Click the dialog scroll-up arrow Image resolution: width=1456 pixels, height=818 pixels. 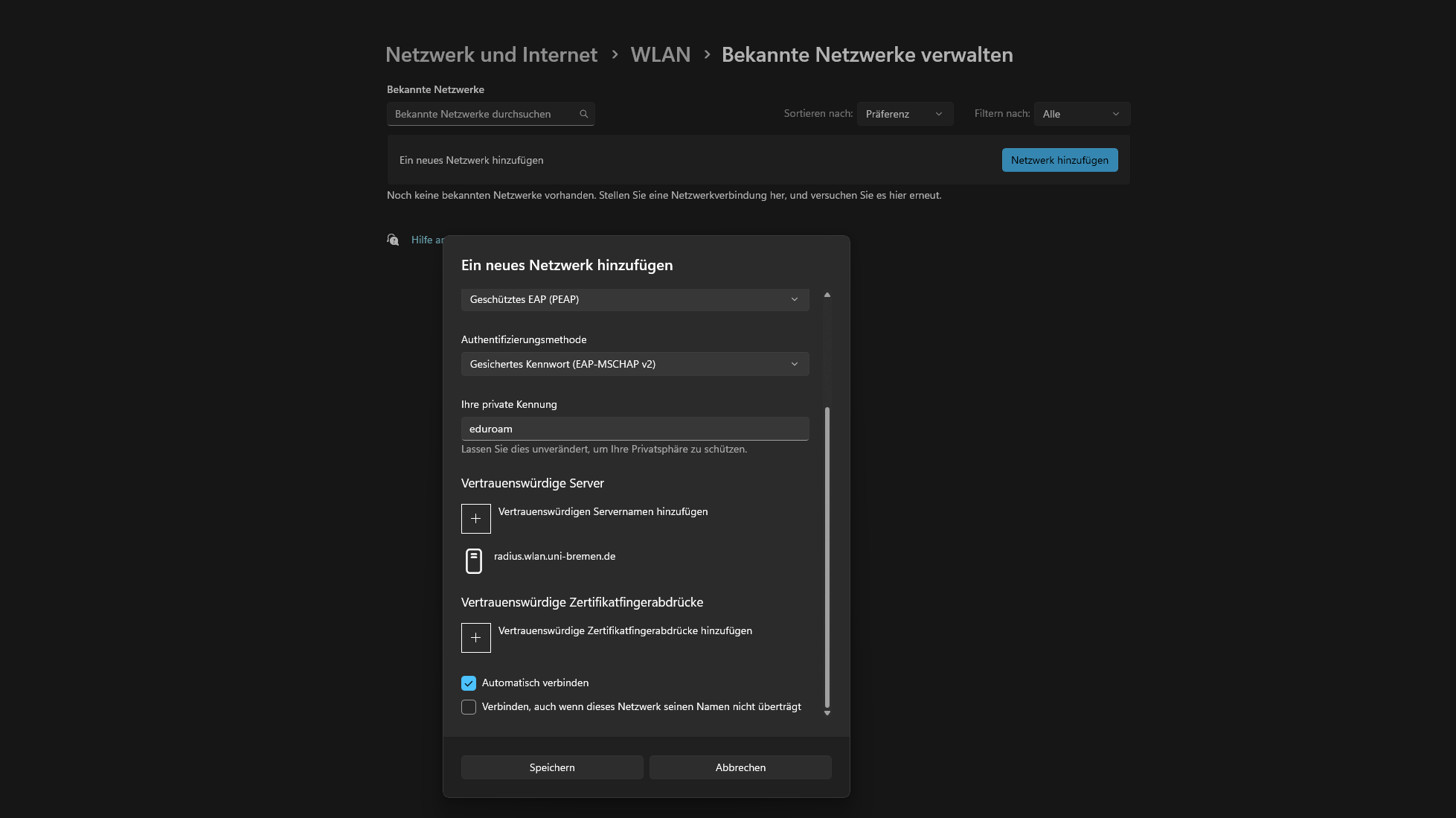(x=827, y=295)
